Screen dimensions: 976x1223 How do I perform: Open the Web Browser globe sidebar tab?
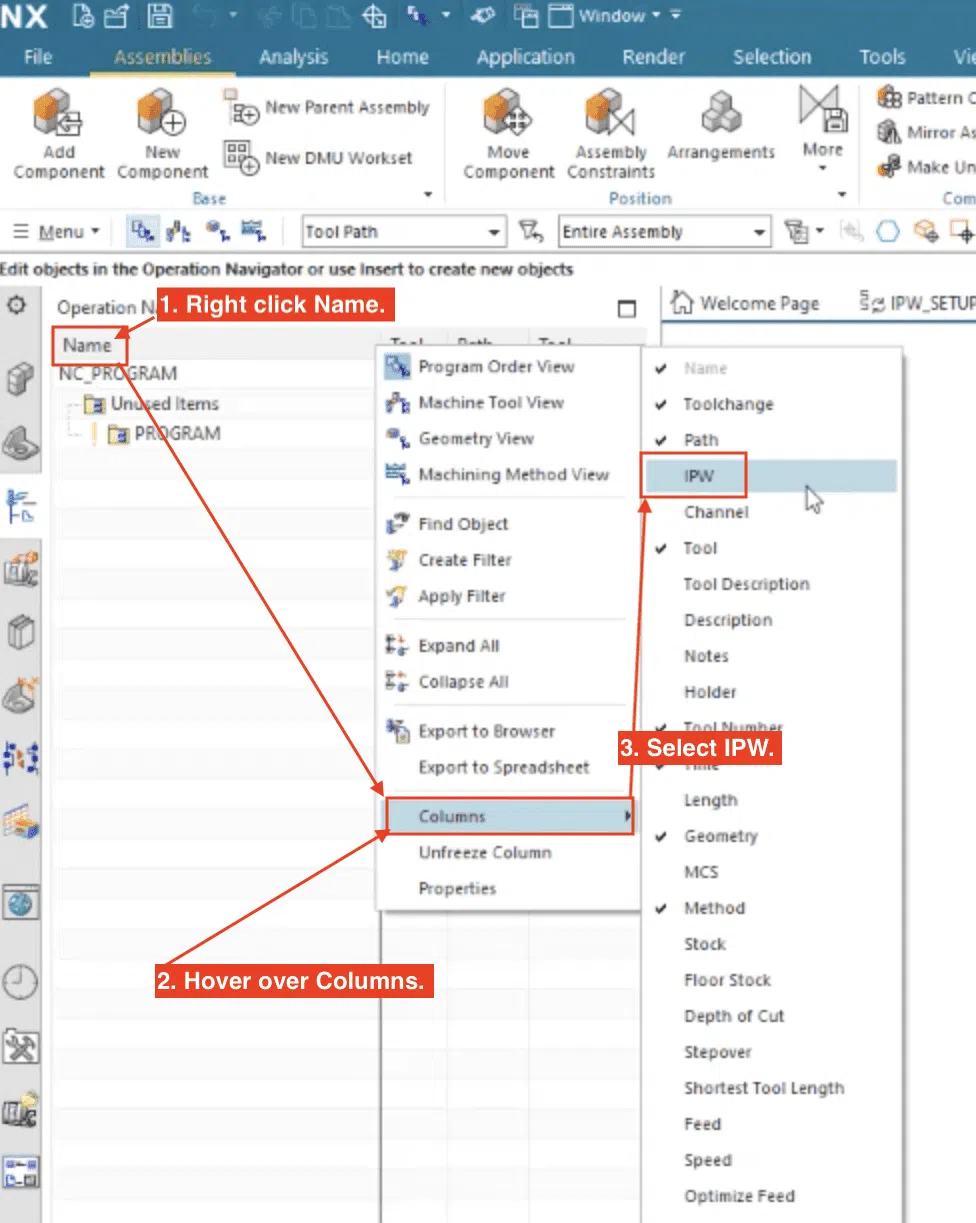point(22,904)
